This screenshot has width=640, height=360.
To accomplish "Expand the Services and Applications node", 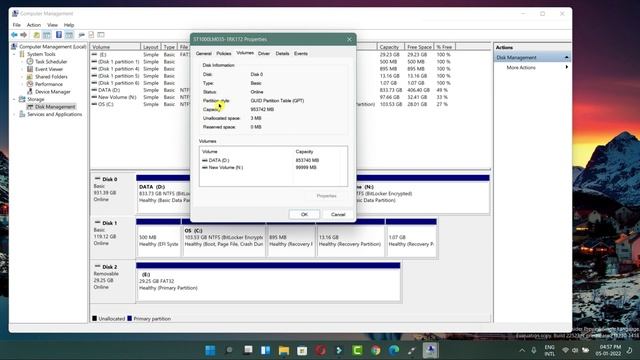I will tap(15, 114).
